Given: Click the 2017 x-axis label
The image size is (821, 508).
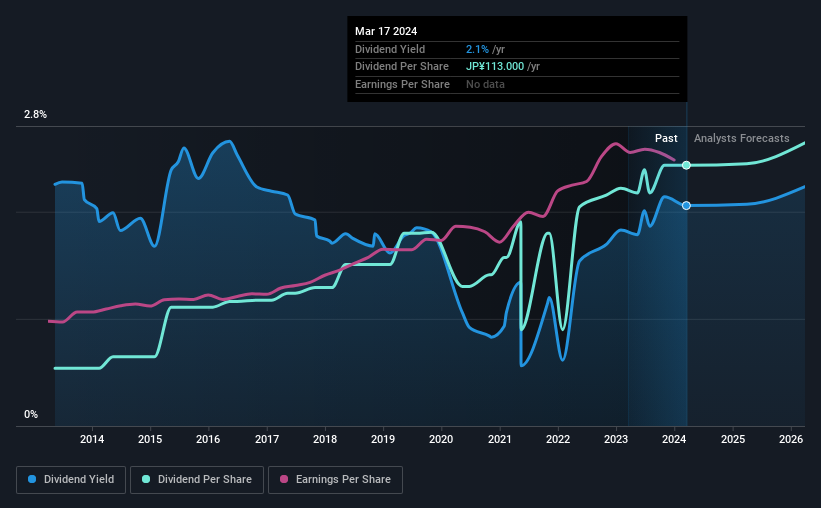Looking at the screenshot, I should (x=267, y=439).
